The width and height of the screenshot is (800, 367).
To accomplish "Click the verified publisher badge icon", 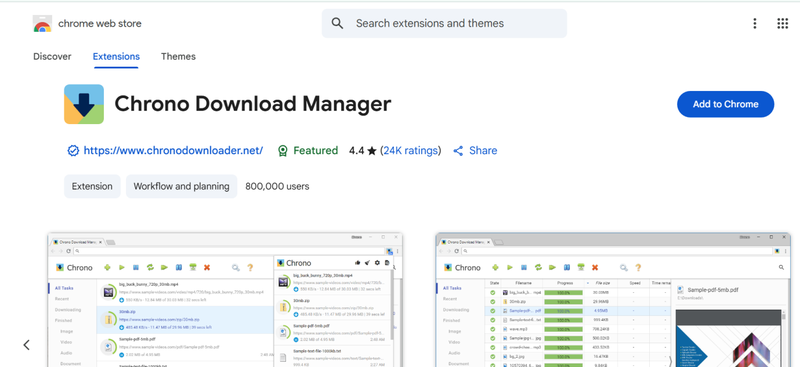I will click(x=73, y=151).
